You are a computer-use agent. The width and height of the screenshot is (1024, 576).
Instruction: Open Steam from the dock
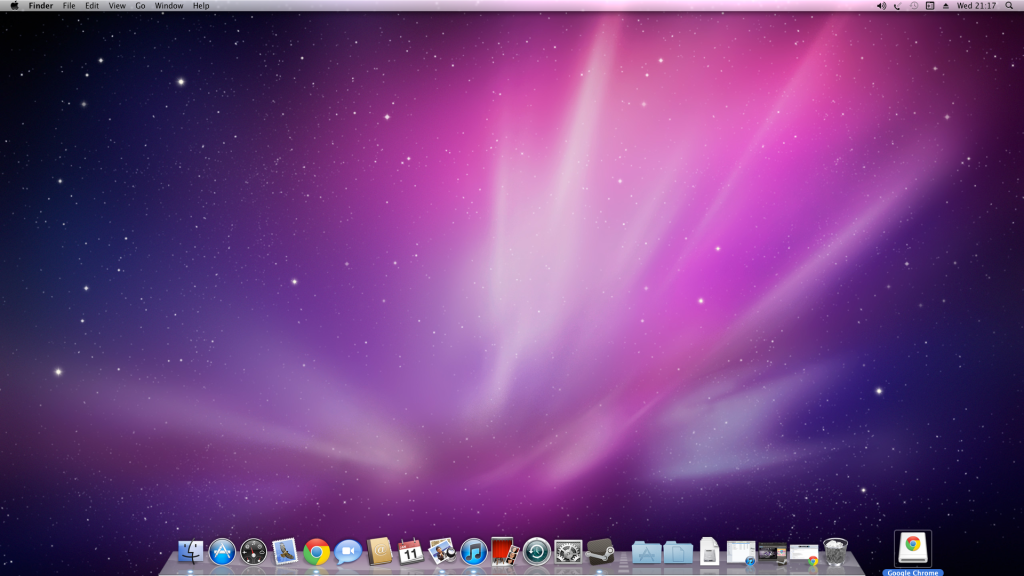click(600, 551)
